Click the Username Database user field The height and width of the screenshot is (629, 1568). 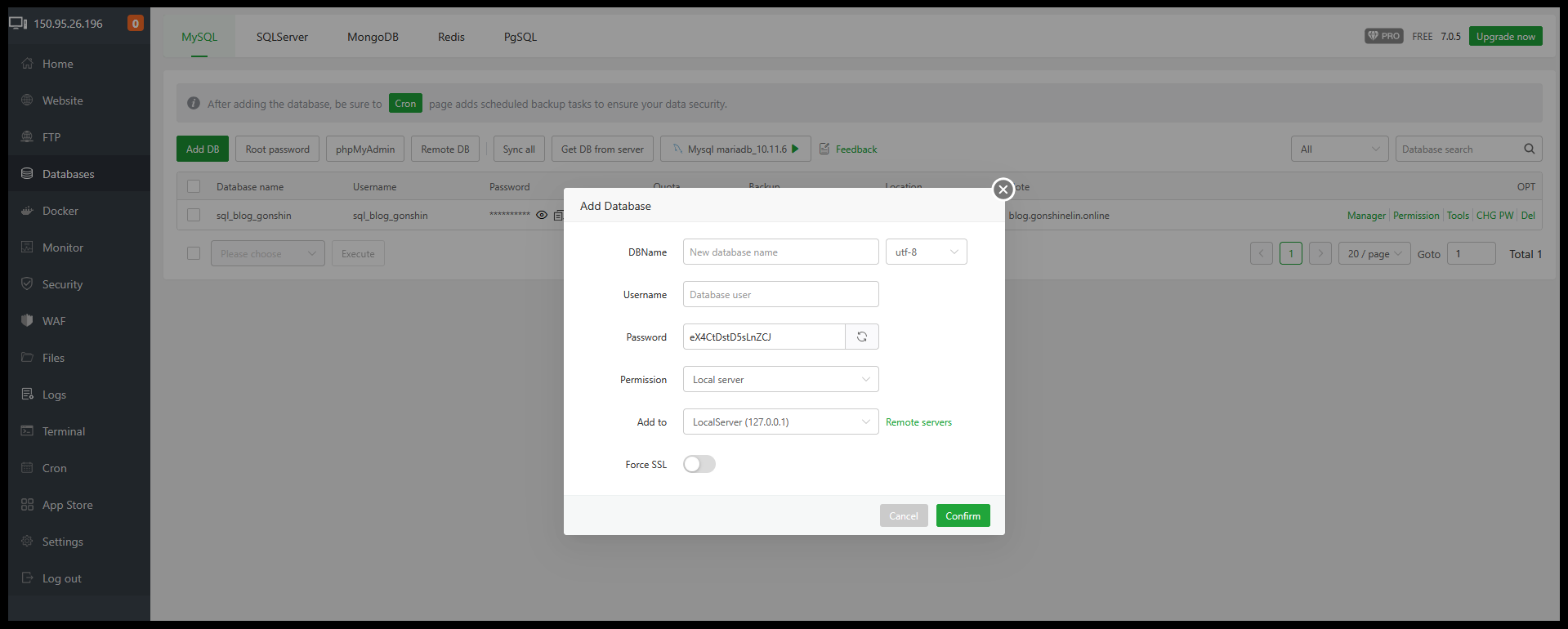point(781,294)
